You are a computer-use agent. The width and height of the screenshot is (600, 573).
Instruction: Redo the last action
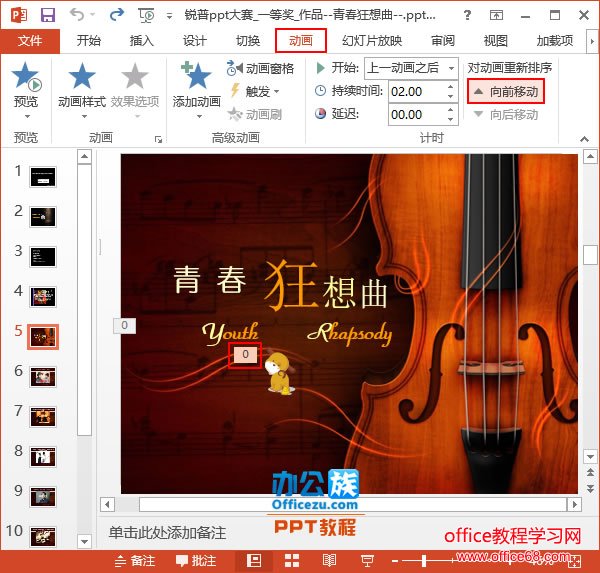tap(116, 15)
